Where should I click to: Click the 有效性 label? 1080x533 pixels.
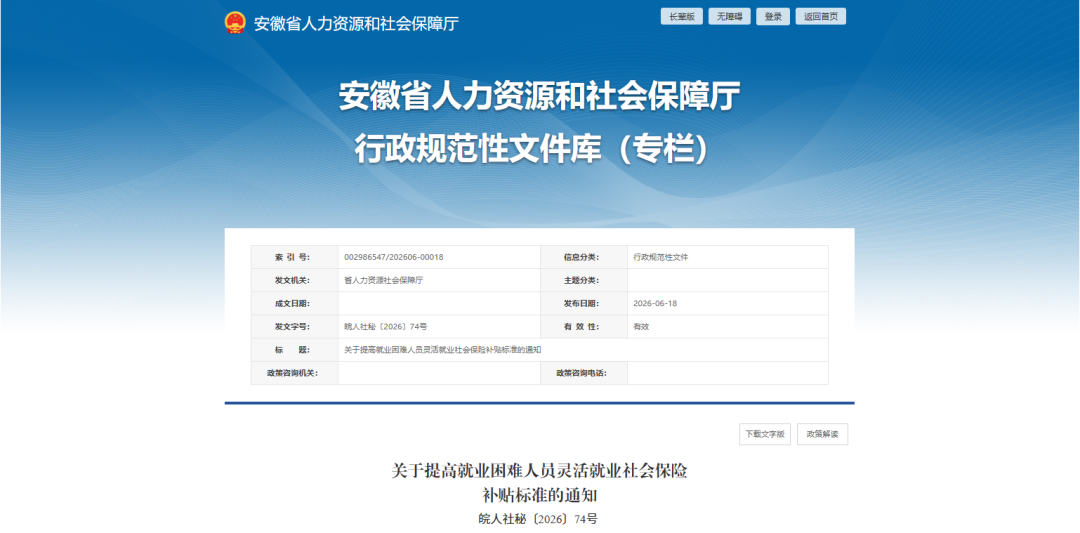(x=581, y=327)
